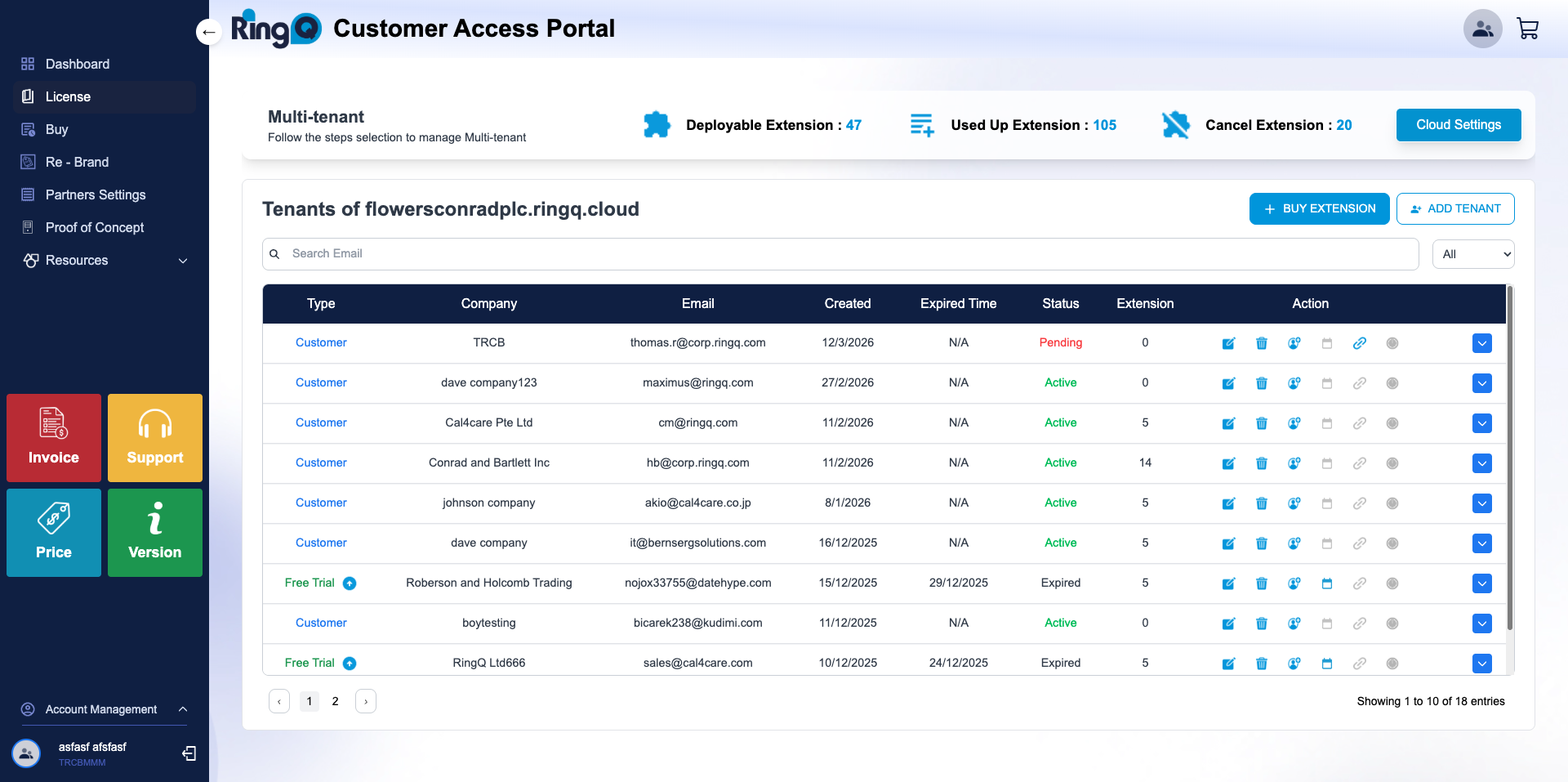Delete the dave company123 tenant
Image resolution: width=1568 pixels, height=782 pixels.
tap(1261, 382)
